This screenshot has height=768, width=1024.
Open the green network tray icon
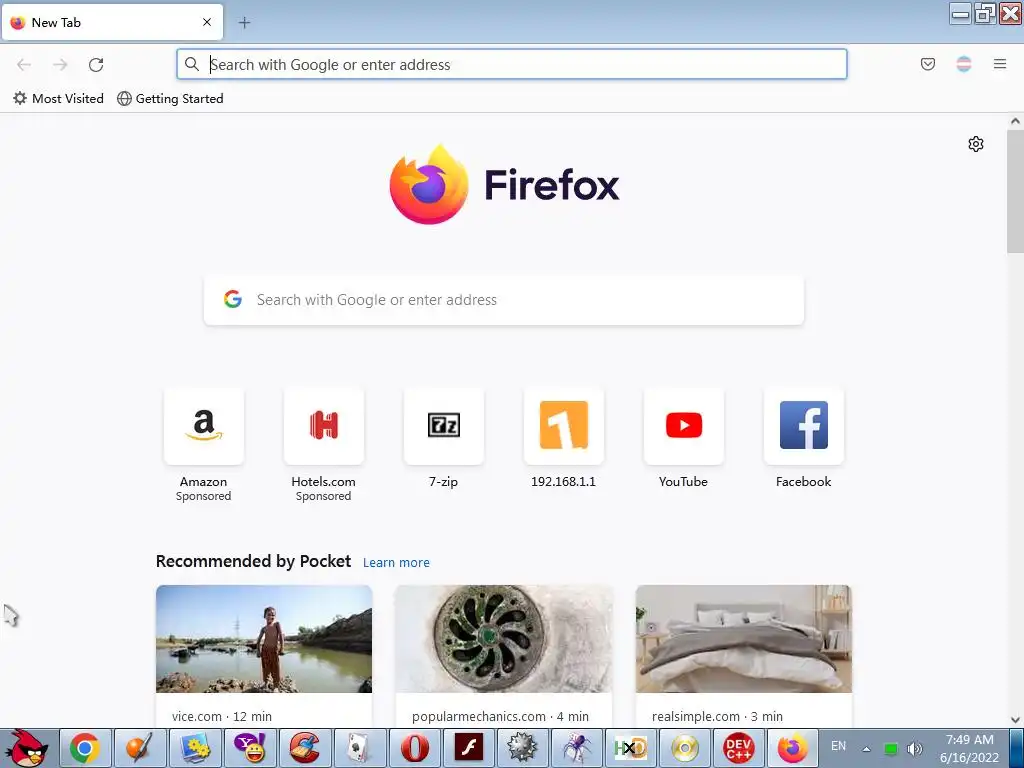pos(890,748)
